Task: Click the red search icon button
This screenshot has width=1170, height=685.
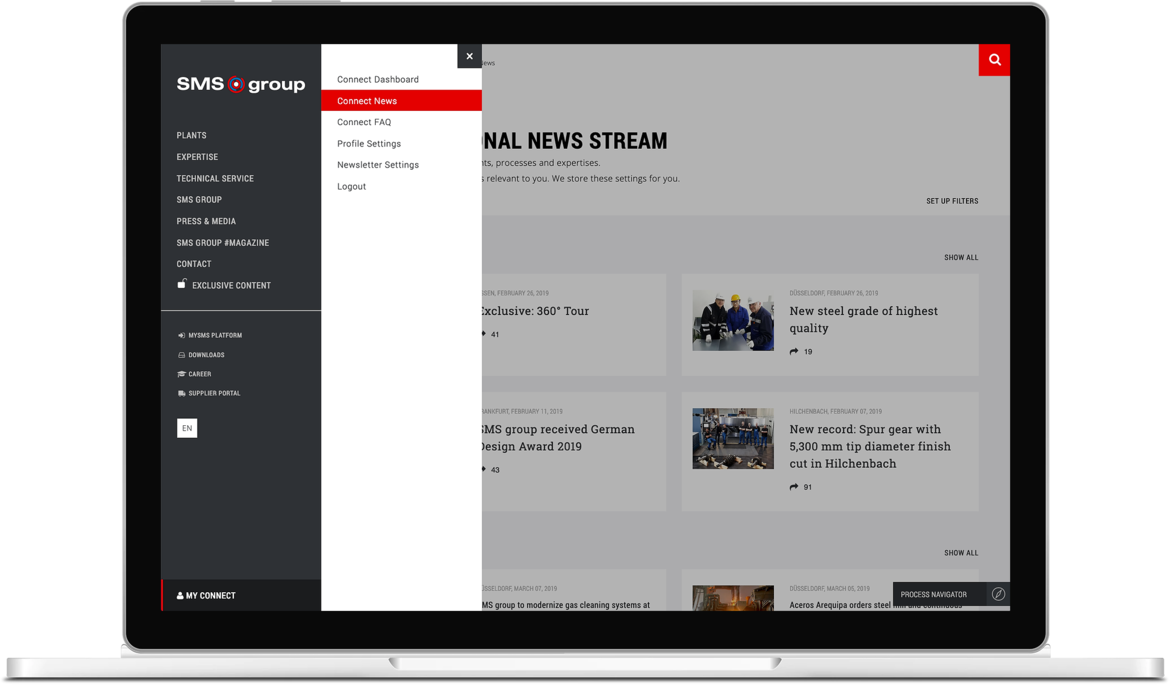Action: [994, 60]
